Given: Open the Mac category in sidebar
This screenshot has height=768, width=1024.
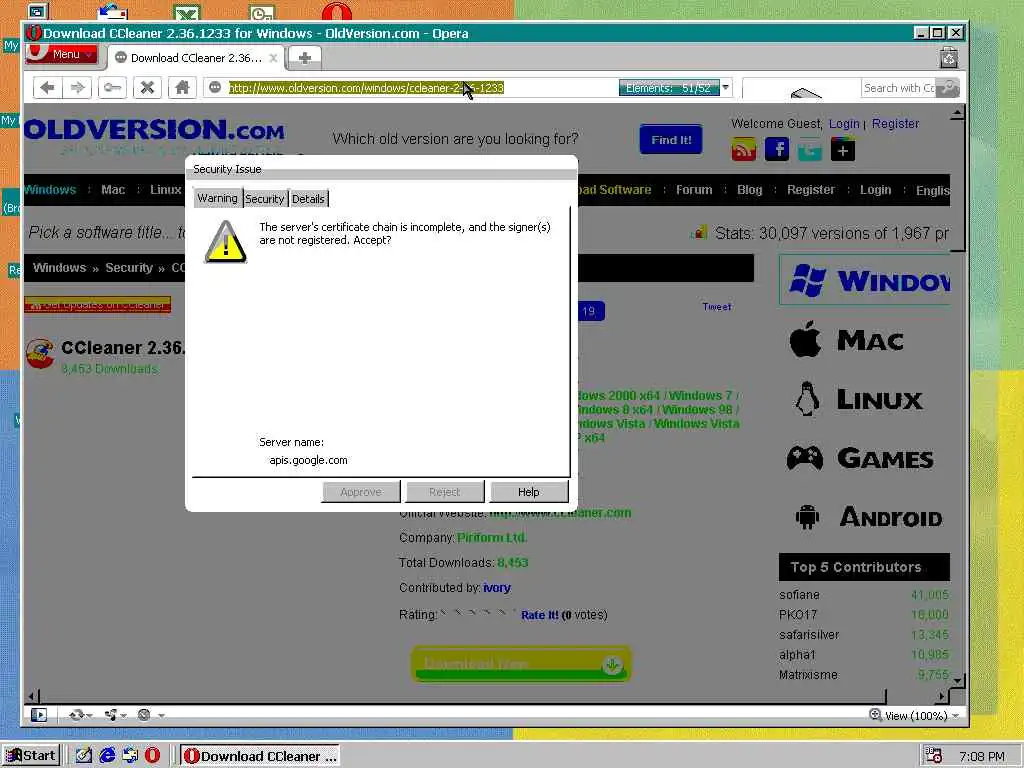Looking at the screenshot, I should [846, 340].
